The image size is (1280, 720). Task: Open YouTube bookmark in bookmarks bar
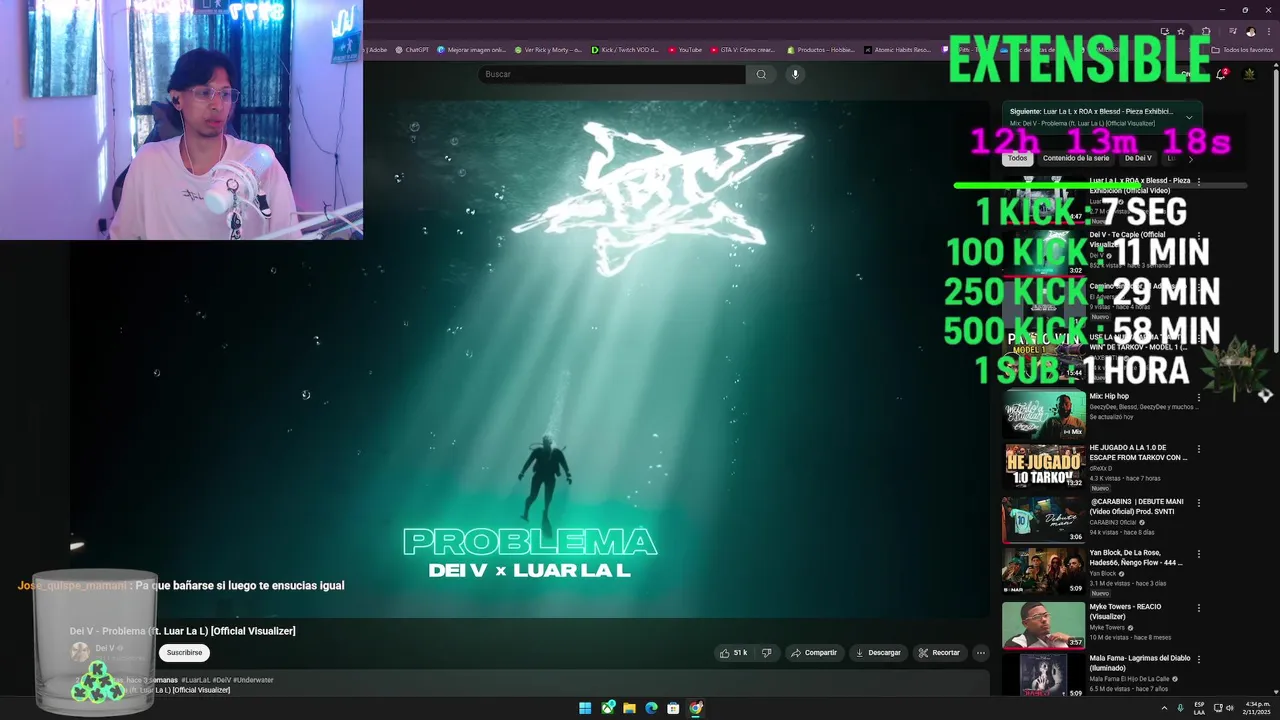coord(685,49)
